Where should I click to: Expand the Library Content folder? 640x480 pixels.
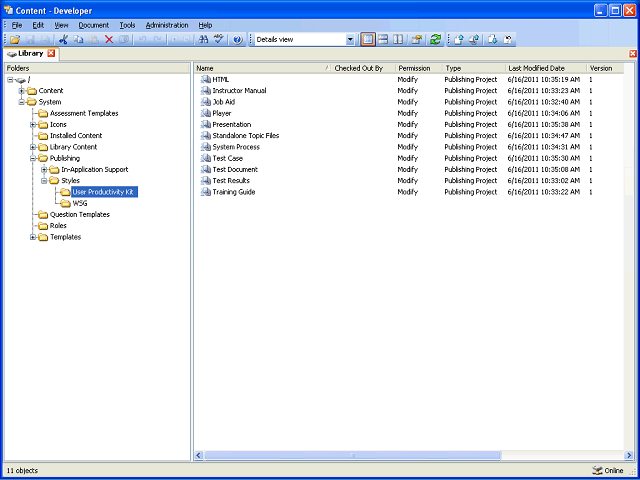point(33,147)
